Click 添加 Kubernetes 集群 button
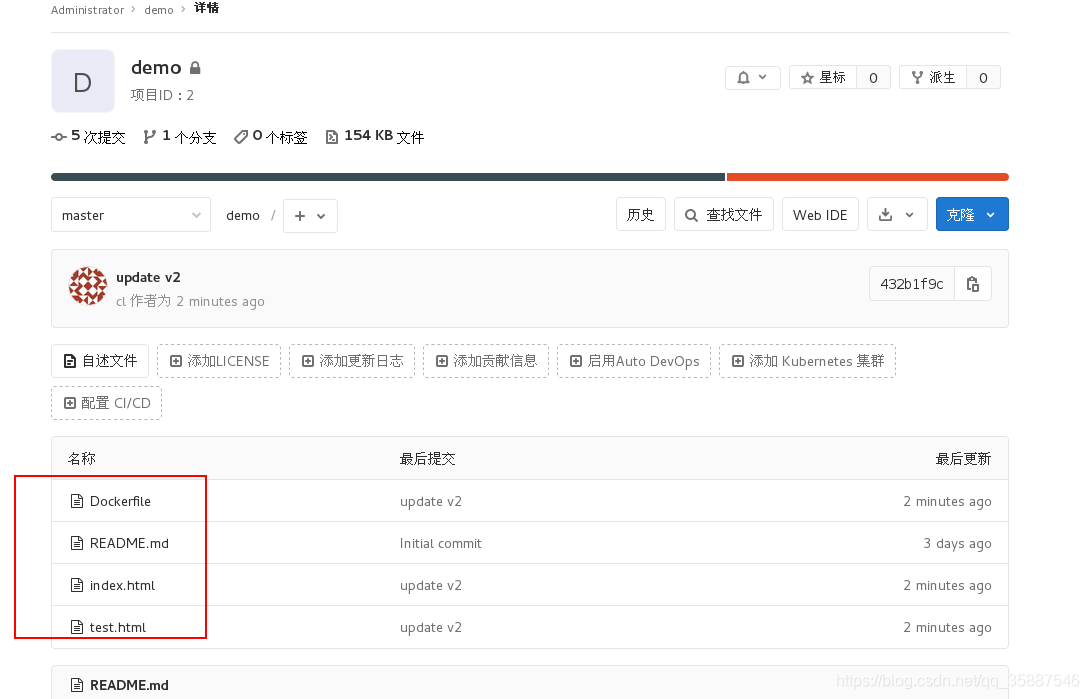This screenshot has width=1089, height=699. 808,361
